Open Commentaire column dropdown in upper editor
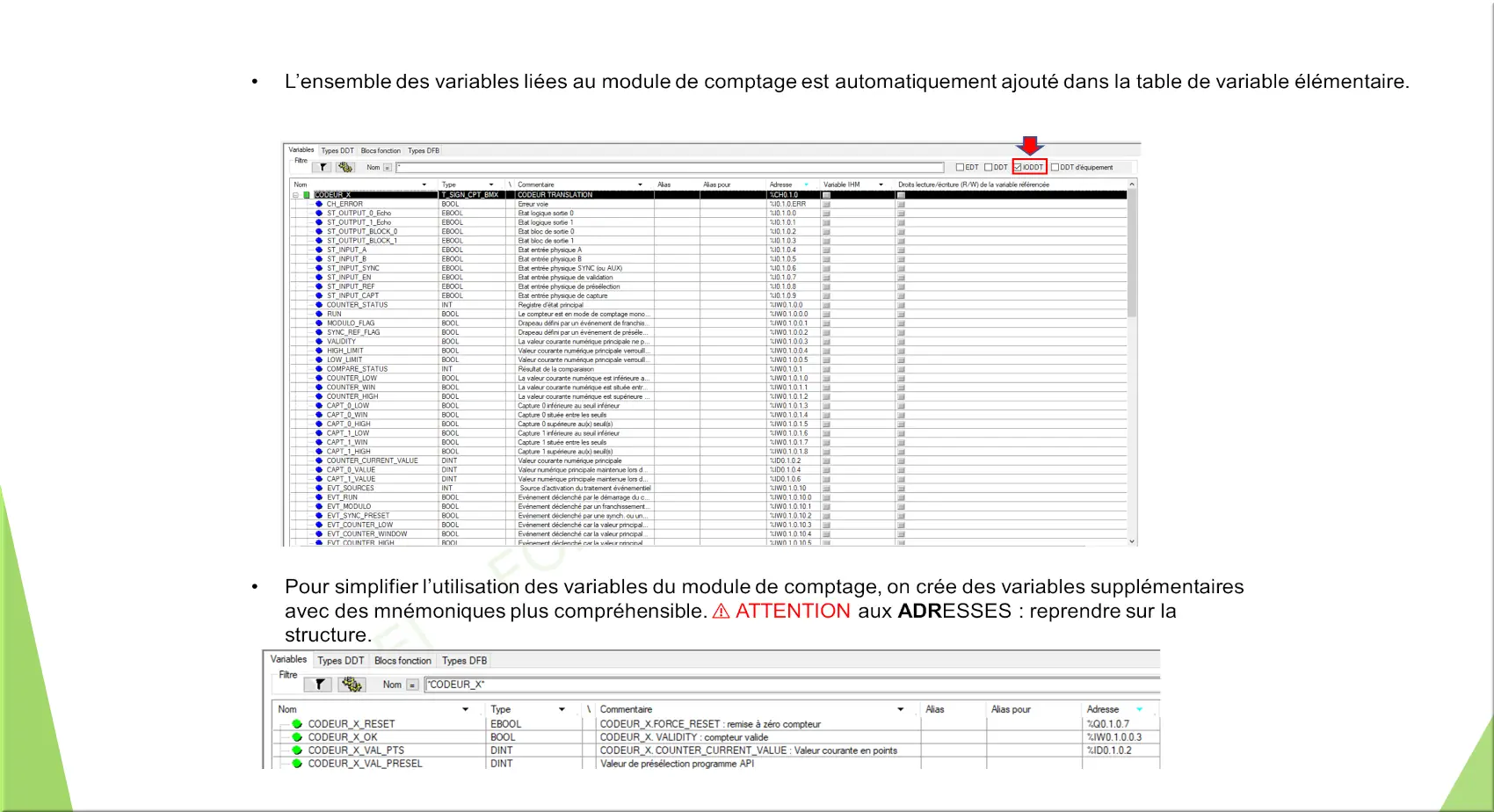The image size is (1494, 812). tap(640, 185)
